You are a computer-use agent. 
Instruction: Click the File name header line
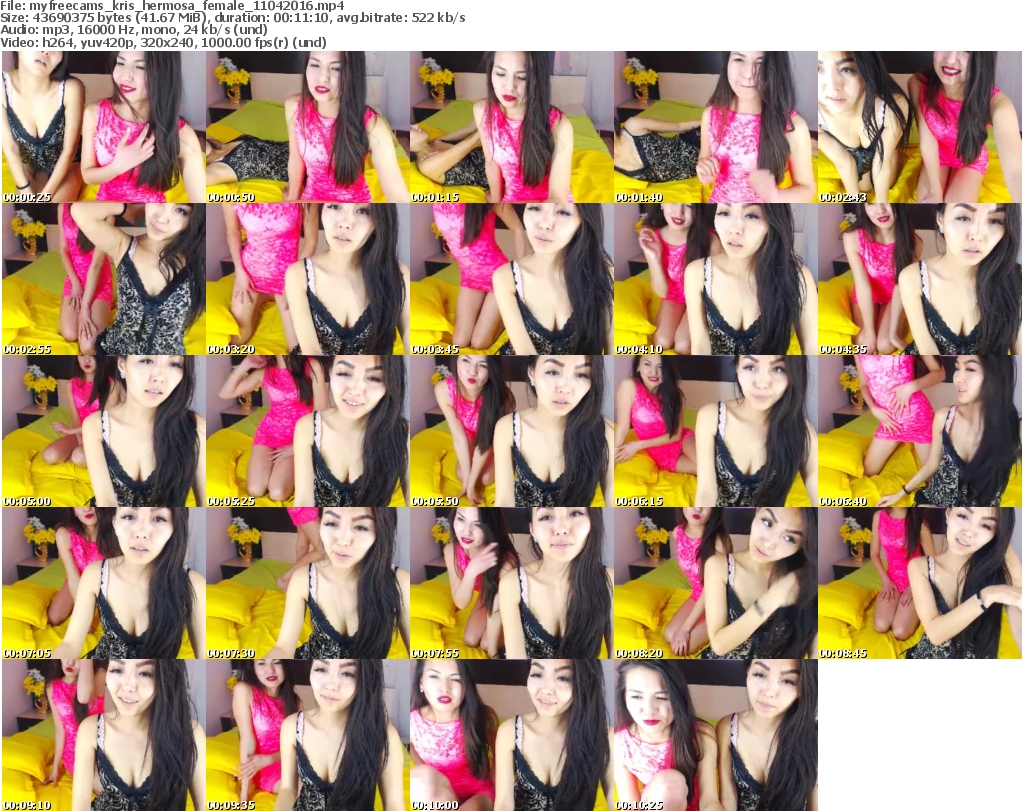tap(172, 6)
